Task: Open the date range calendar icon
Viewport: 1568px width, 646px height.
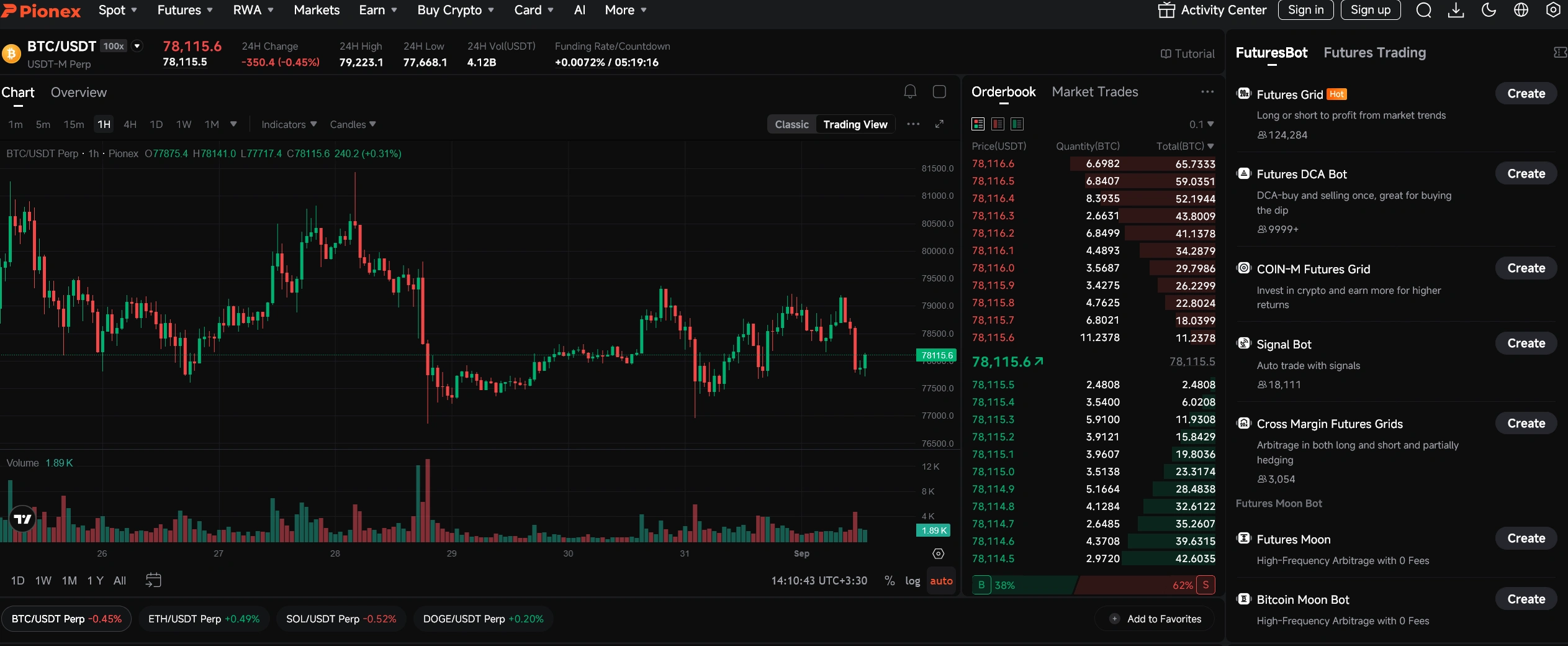Action: pyautogui.click(x=153, y=580)
